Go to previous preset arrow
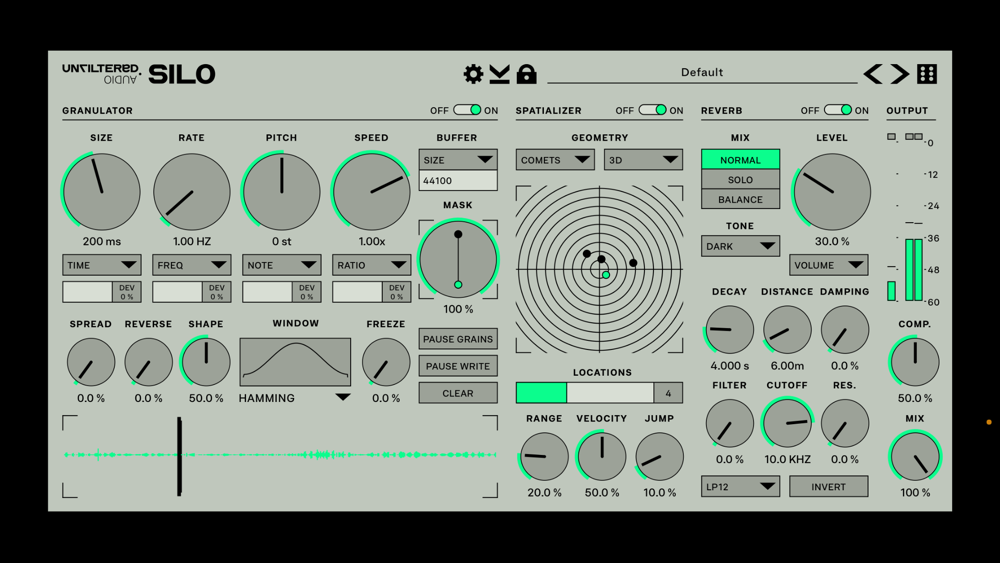This screenshot has width=1000, height=563. (873, 74)
